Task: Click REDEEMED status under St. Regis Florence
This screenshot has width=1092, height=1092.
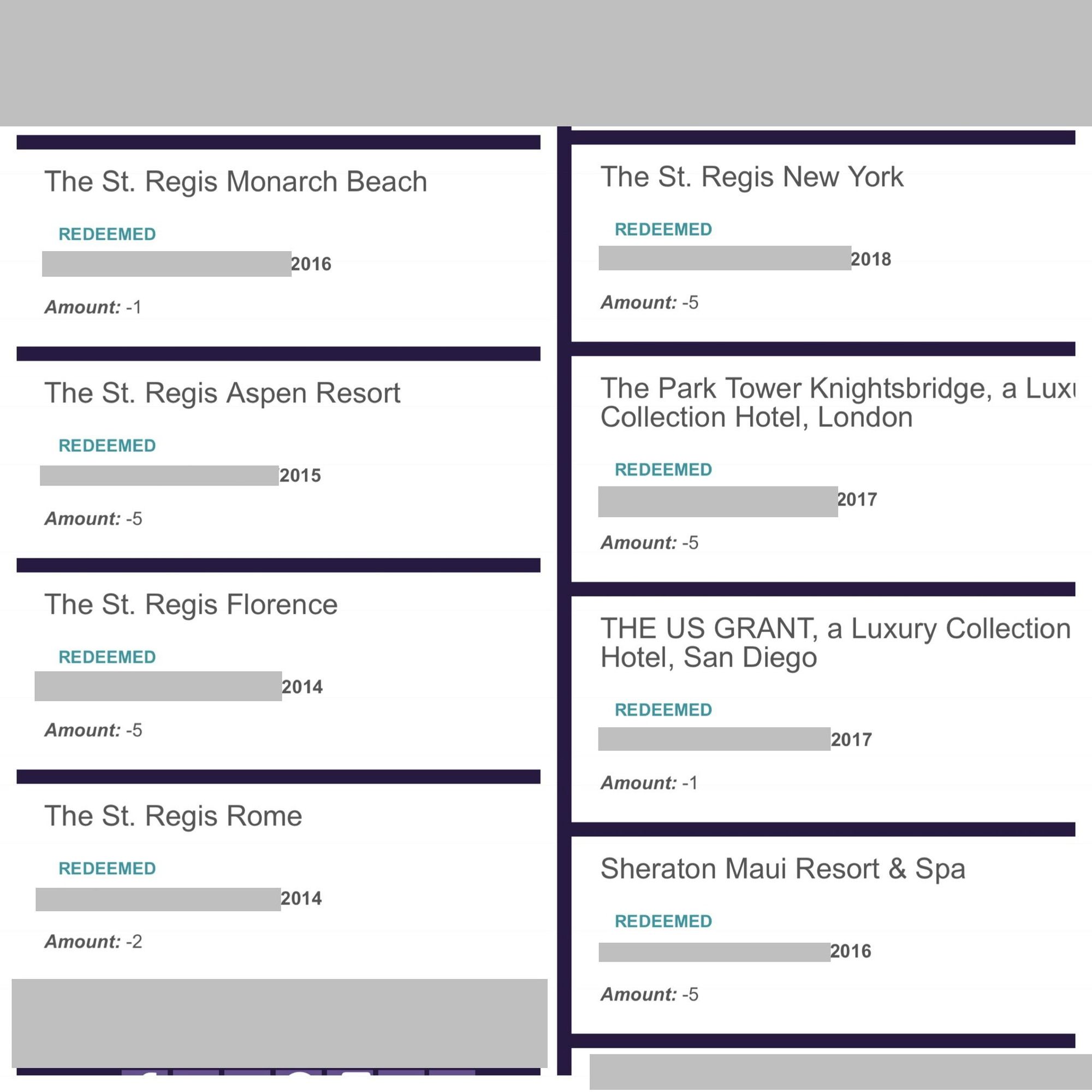Action: 107,657
